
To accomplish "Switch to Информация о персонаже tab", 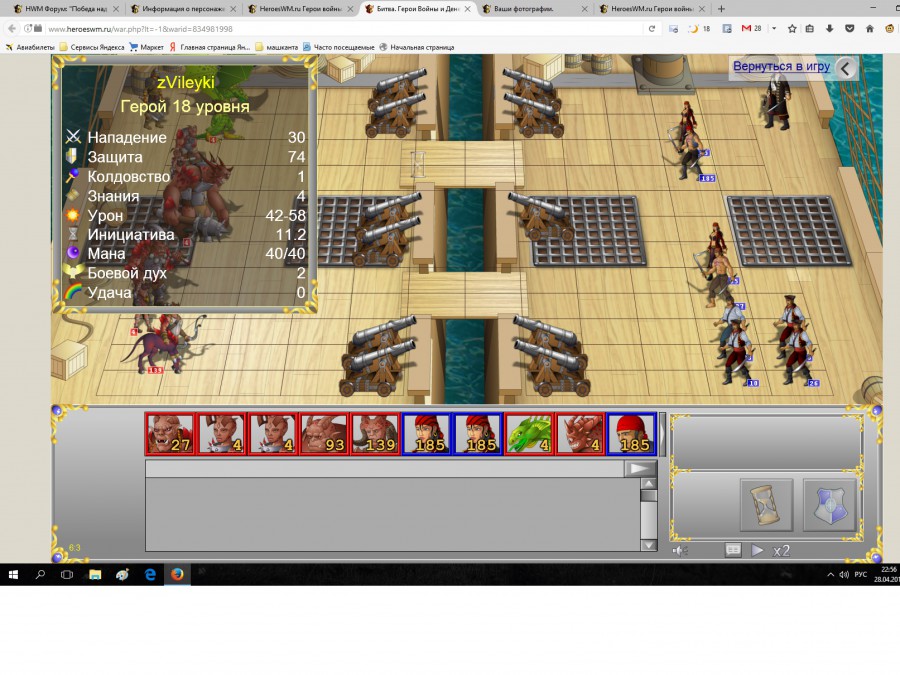I will click(x=183, y=9).
